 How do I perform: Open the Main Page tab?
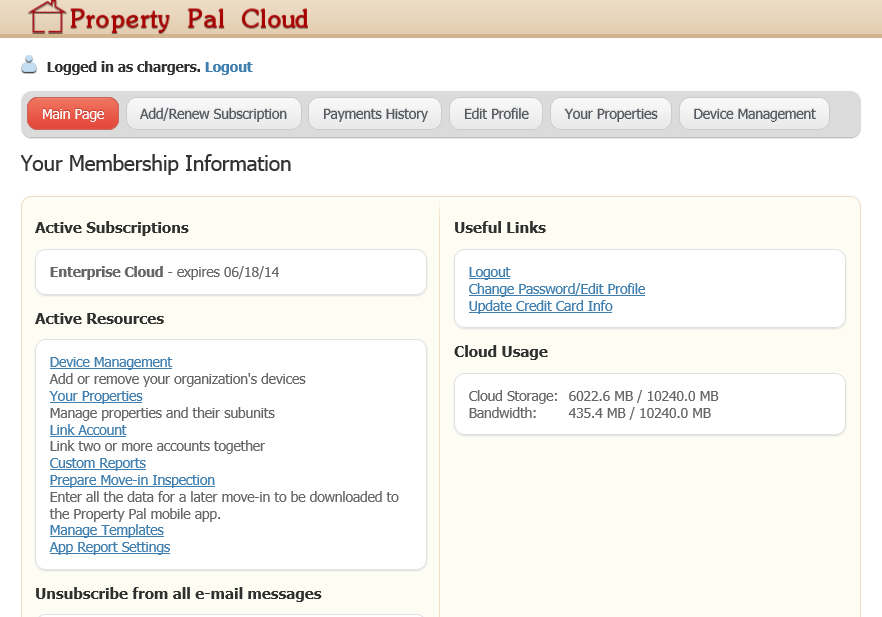tap(73, 114)
